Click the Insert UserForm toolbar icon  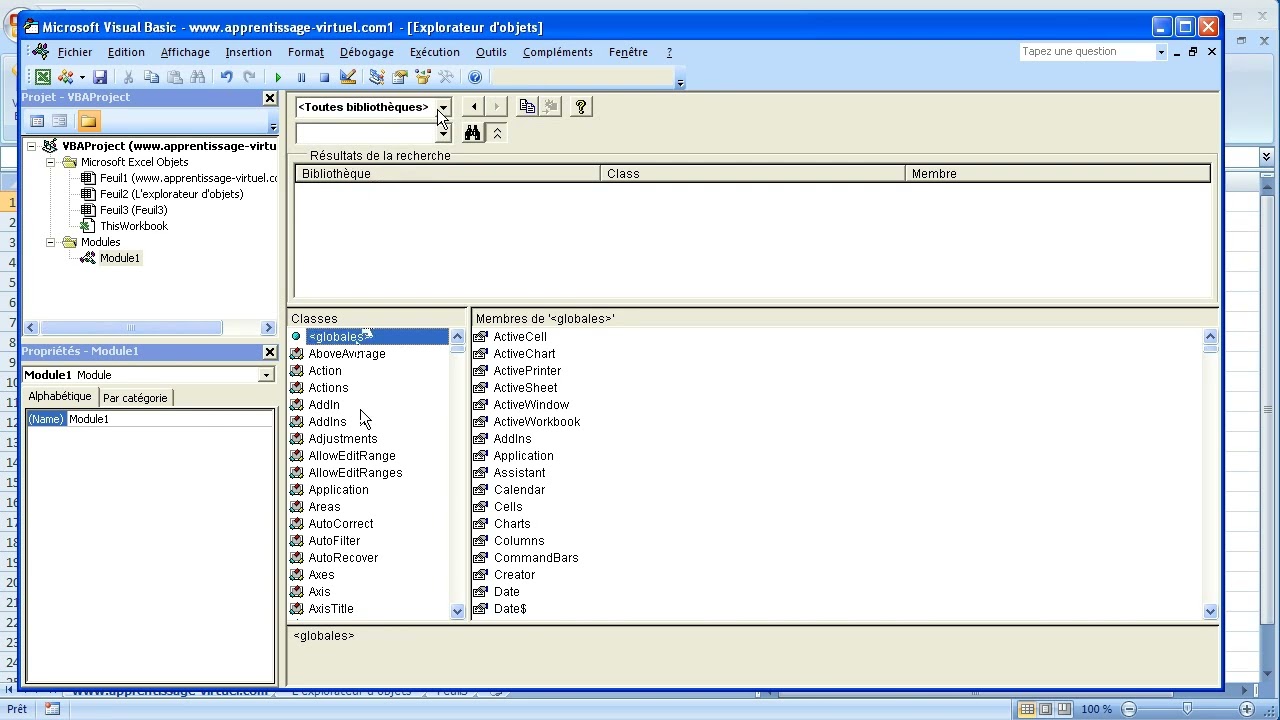click(x=66, y=77)
